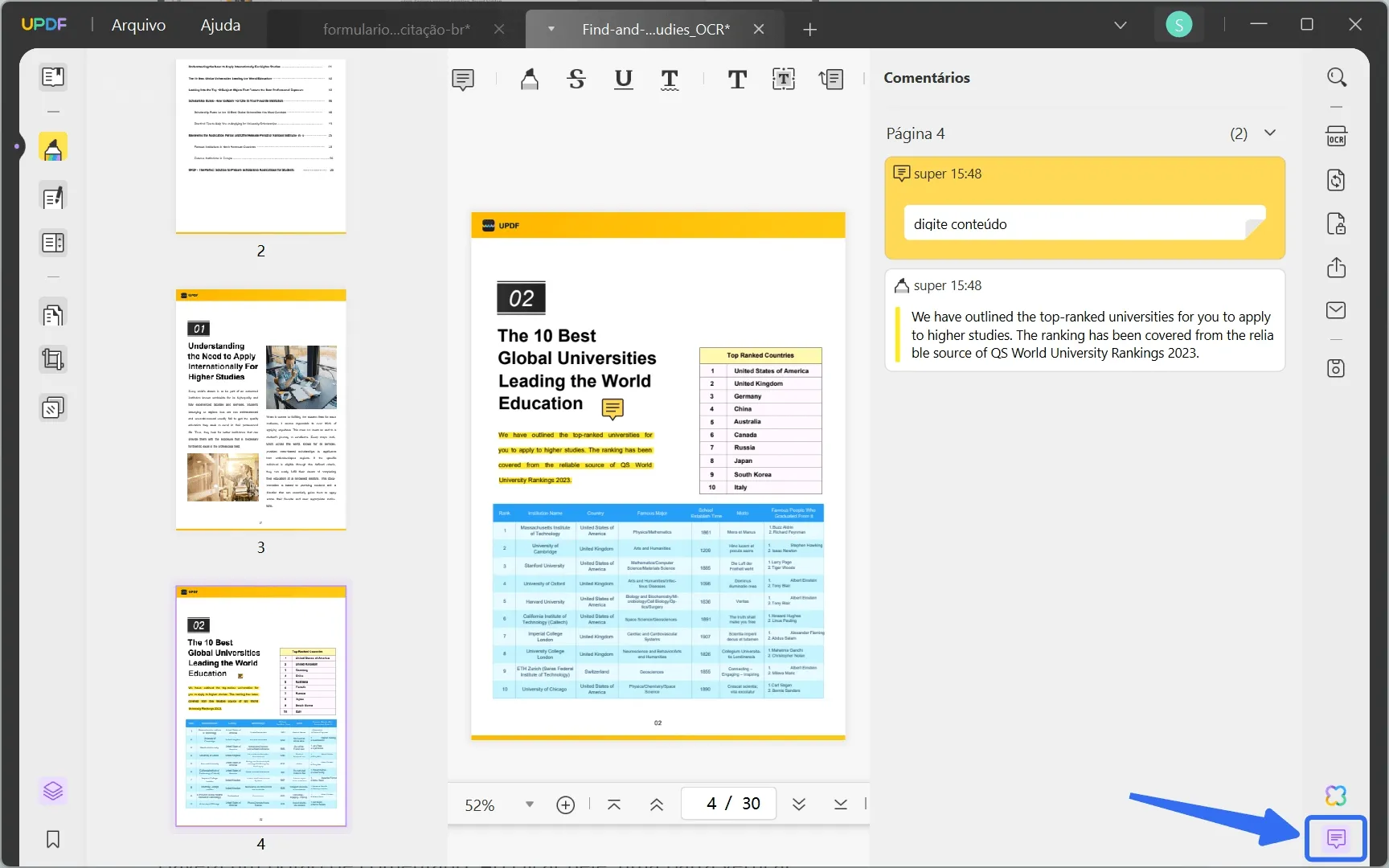Select page 2 thumbnail

click(261, 146)
